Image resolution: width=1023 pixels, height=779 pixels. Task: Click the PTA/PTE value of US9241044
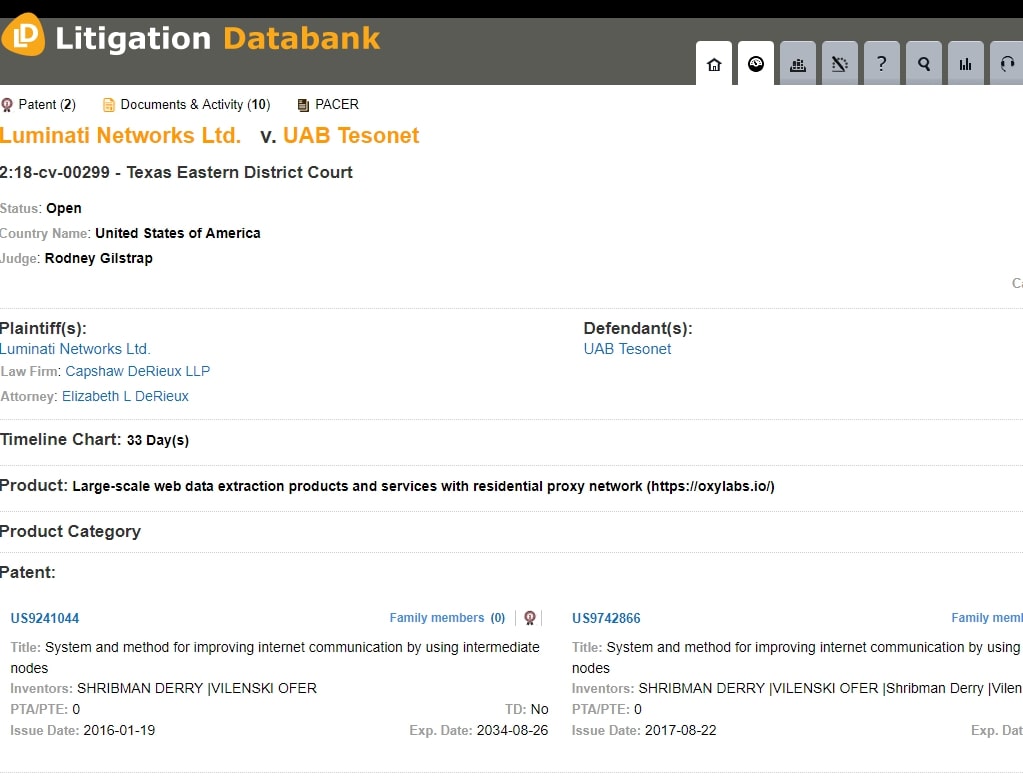pyautogui.click(x=76, y=709)
